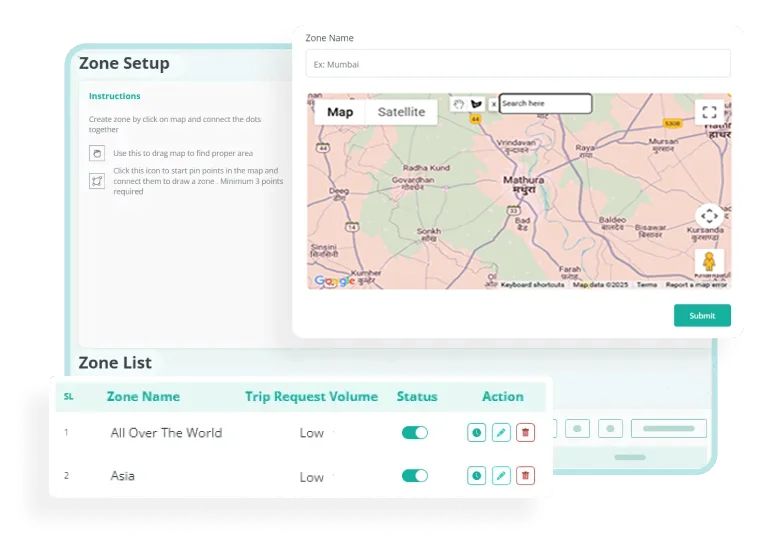Click the Instructions heading
The width and height of the screenshot is (780, 540).
114,96
